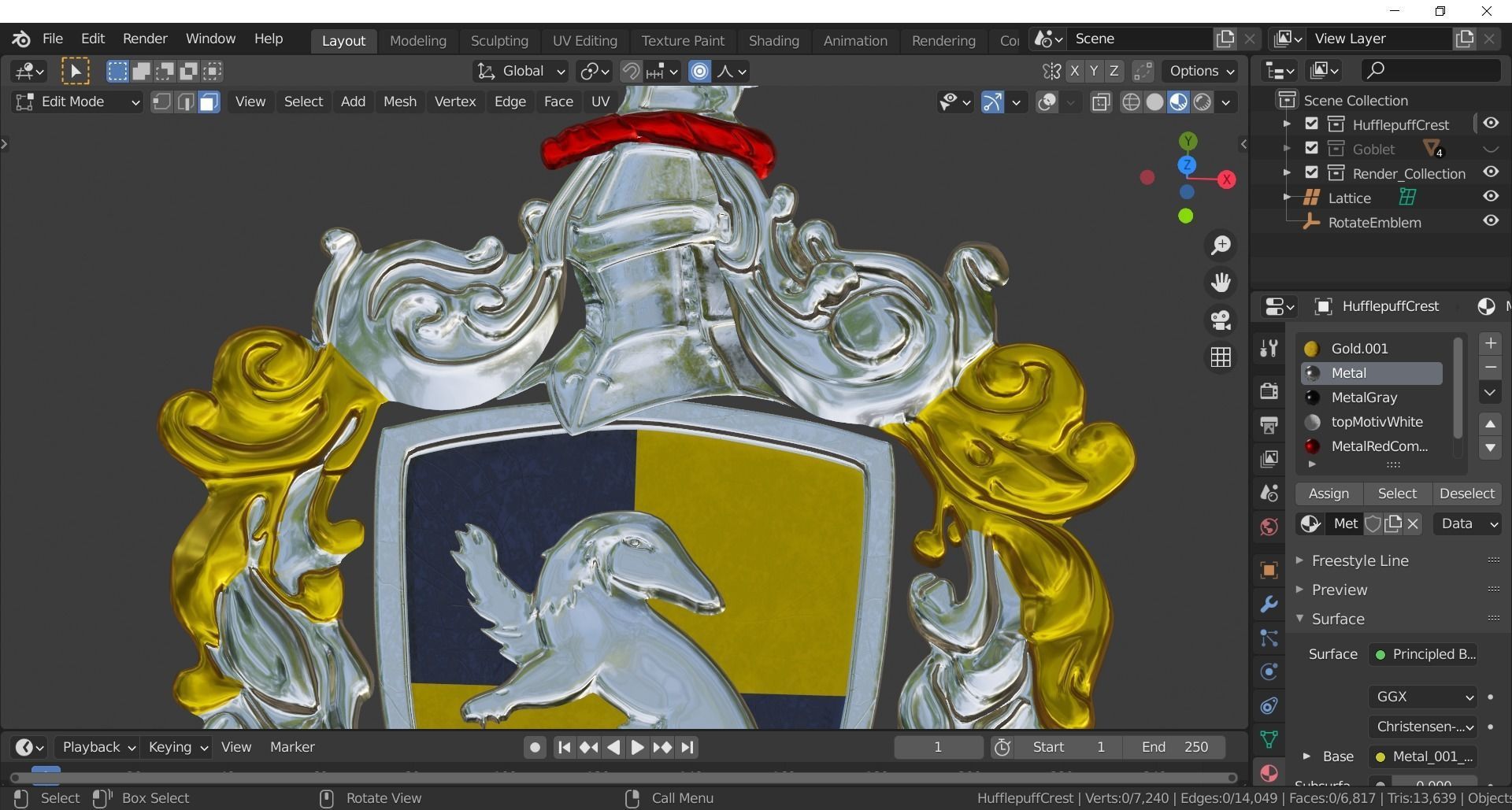The width and height of the screenshot is (1512, 810).
Task: Toggle proportional editing button
Action: (x=699, y=72)
